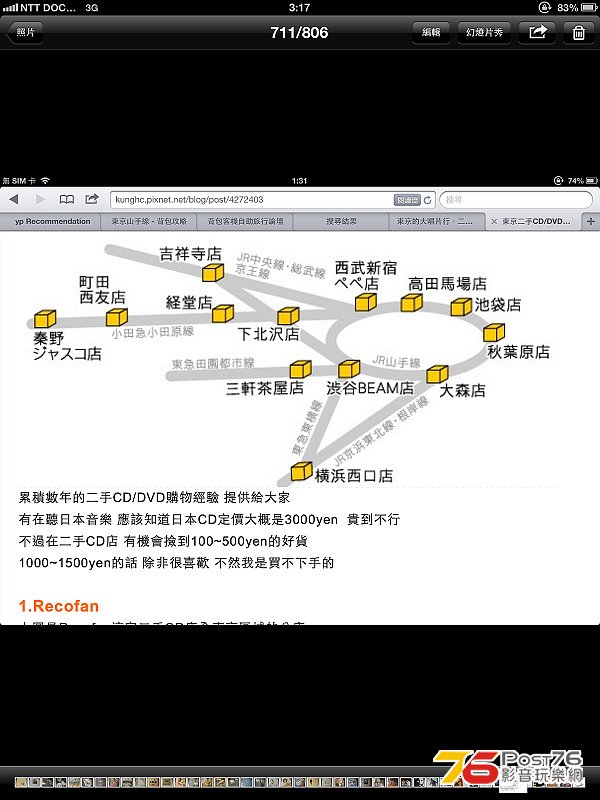Image resolution: width=600 pixels, height=800 pixels.
Task: Switch to the 背包客棧自助旅行論壇 tab
Action: pos(245,221)
